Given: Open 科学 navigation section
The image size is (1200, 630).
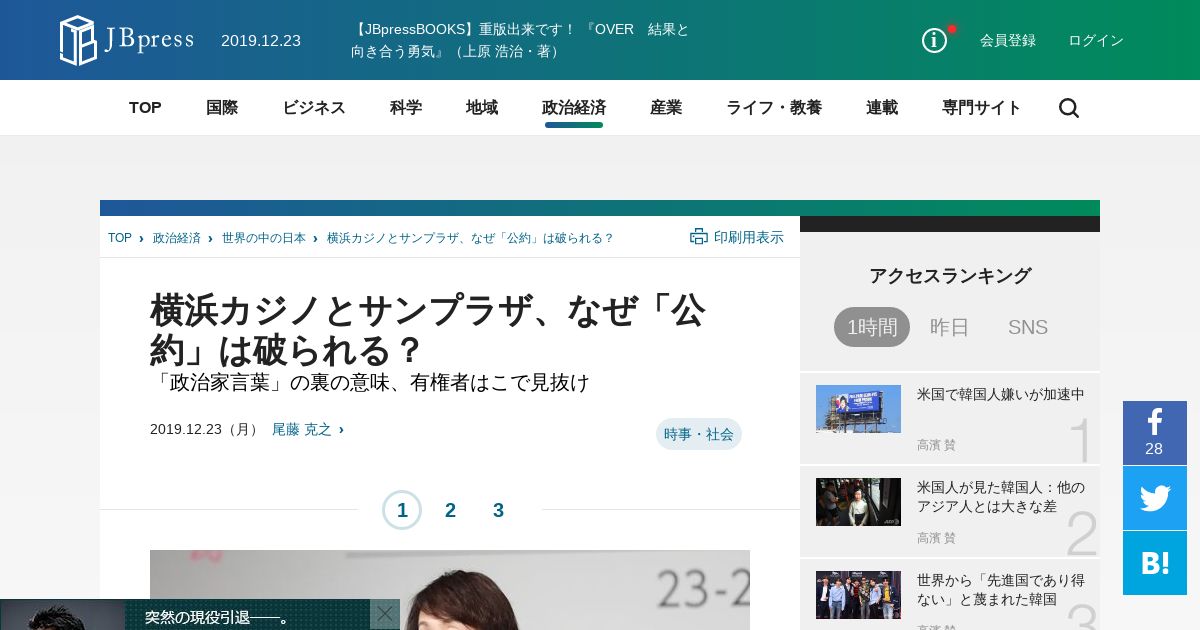Looking at the screenshot, I should pos(406,108).
